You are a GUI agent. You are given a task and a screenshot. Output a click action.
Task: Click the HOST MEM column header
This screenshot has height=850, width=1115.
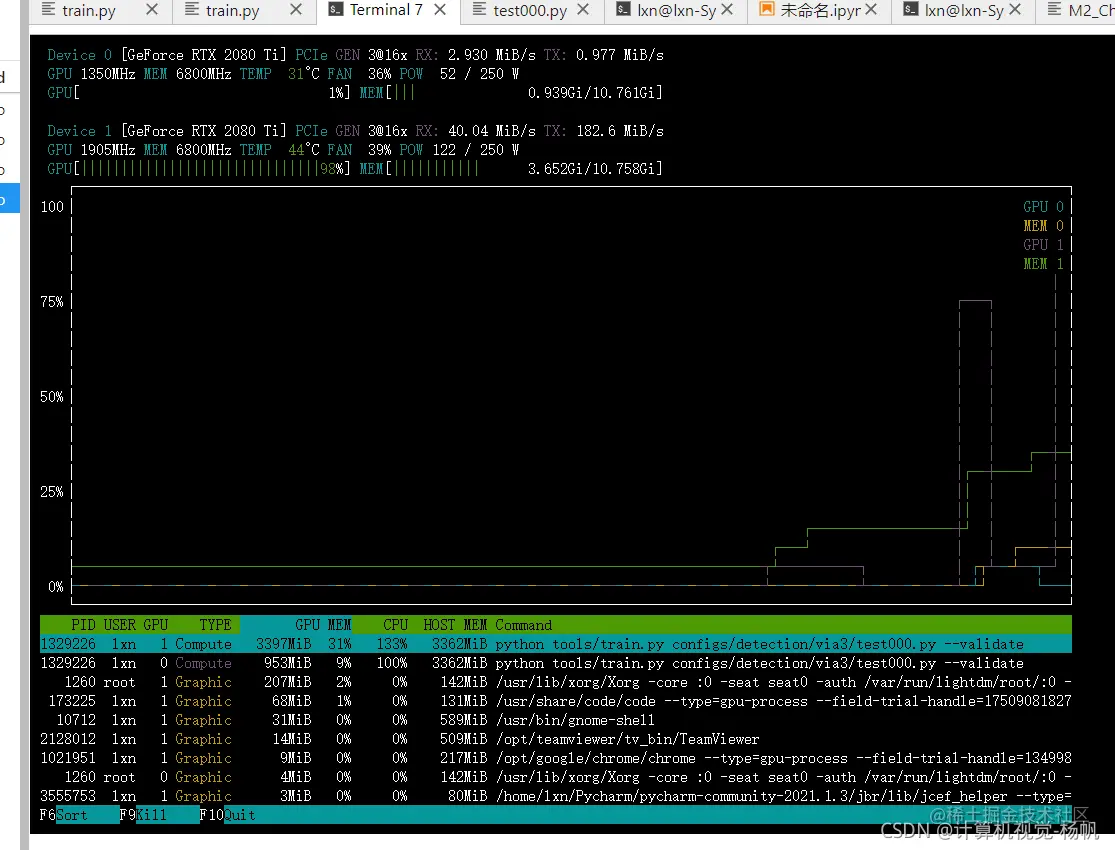pos(455,625)
